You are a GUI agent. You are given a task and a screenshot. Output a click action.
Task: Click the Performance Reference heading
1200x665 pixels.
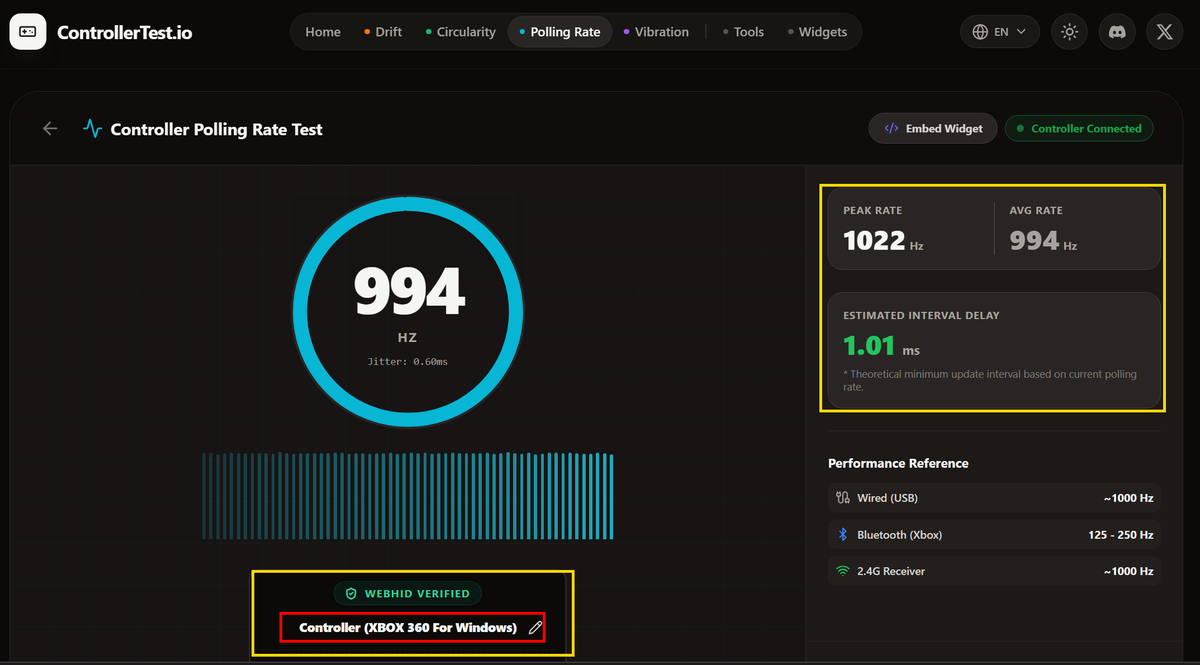pyautogui.click(x=898, y=463)
